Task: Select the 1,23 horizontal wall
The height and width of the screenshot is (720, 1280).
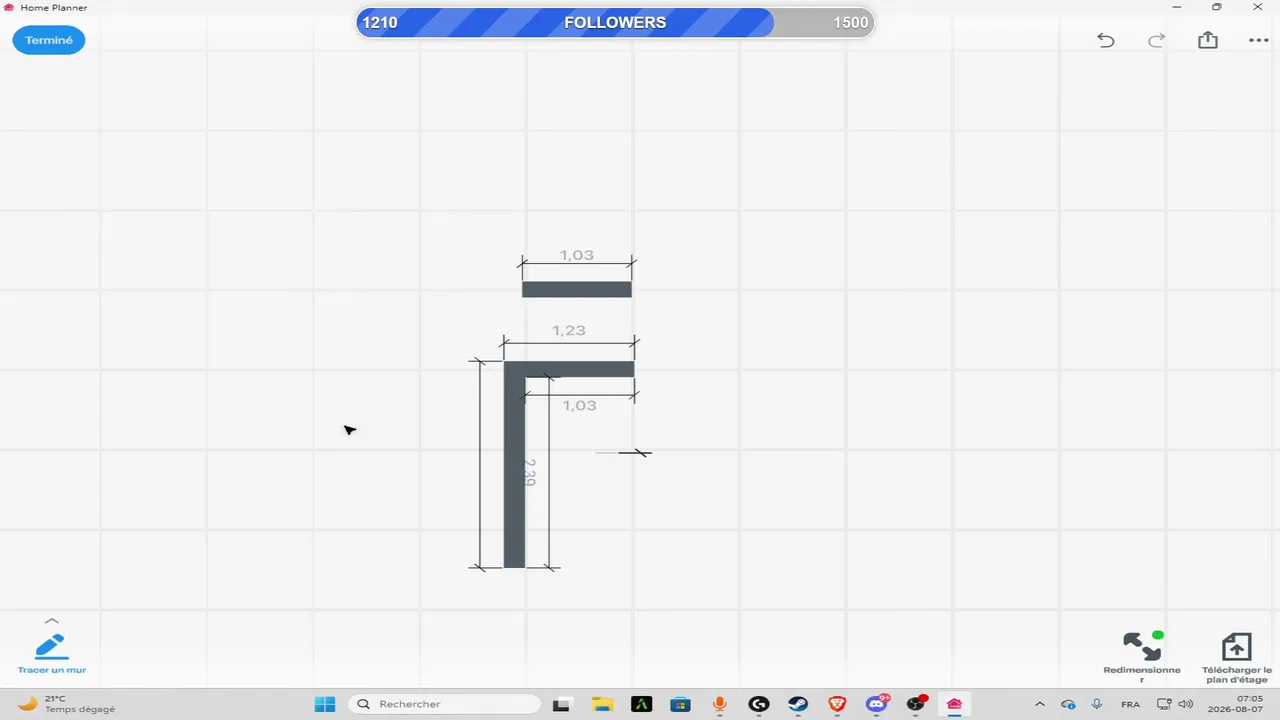Action: click(569, 369)
